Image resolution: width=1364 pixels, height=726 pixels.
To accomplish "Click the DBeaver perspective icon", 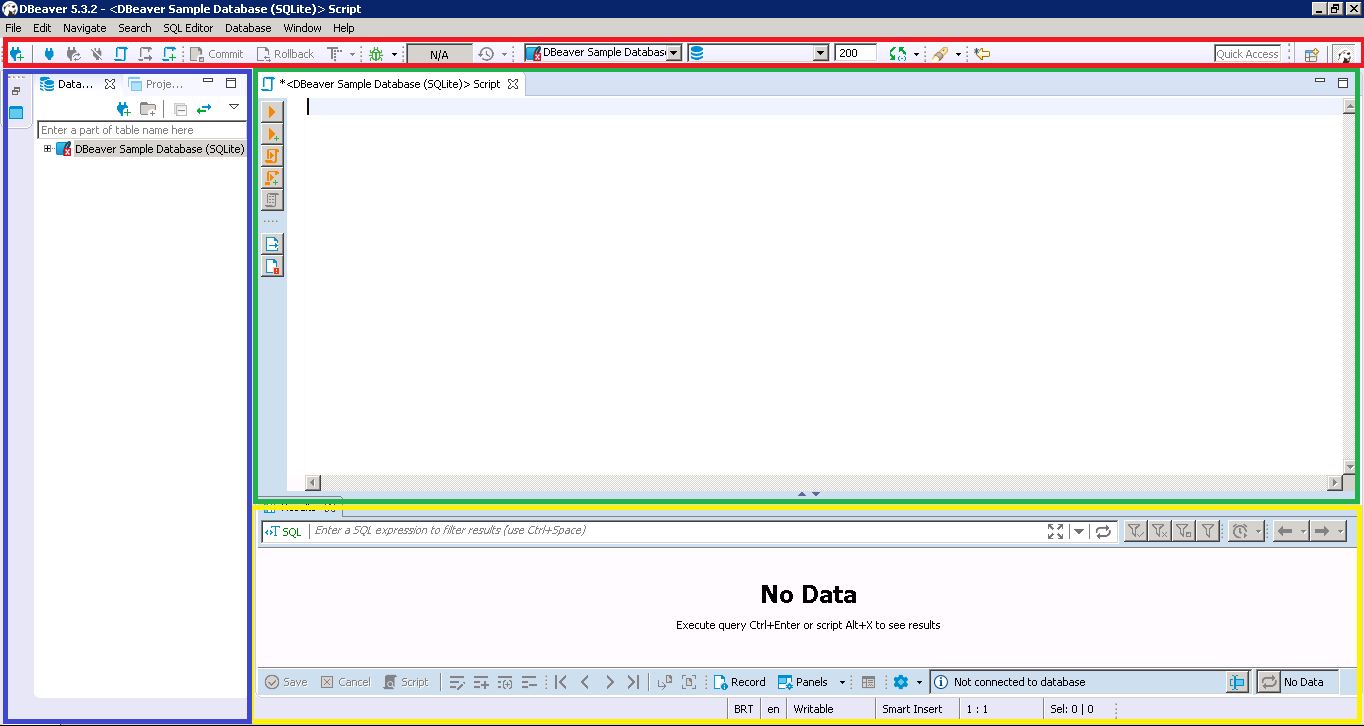I will (1344, 55).
